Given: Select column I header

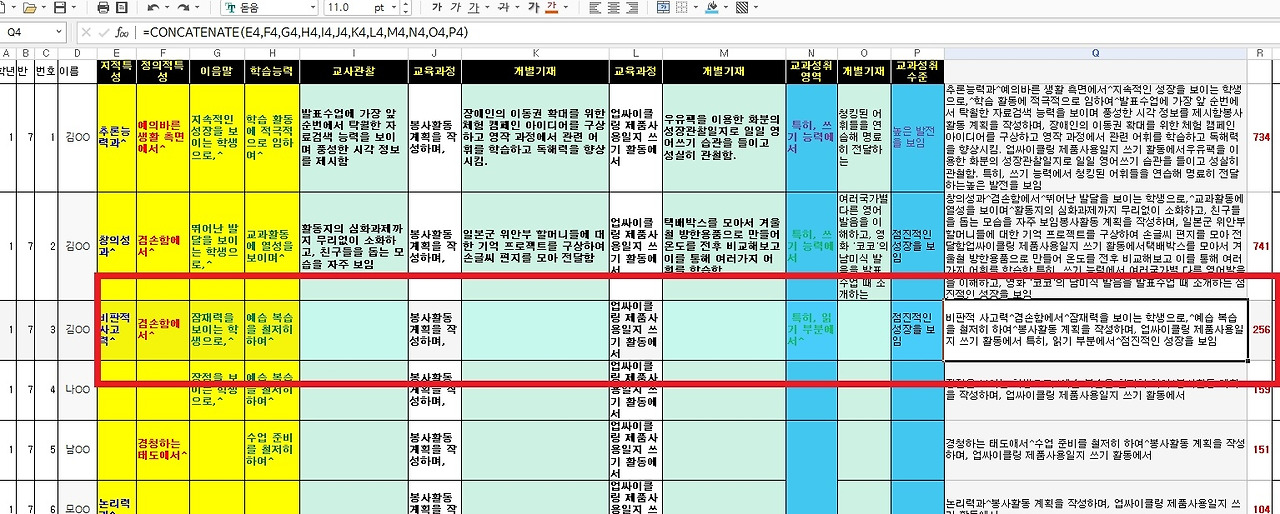Looking at the screenshot, I should click(353, 53).
